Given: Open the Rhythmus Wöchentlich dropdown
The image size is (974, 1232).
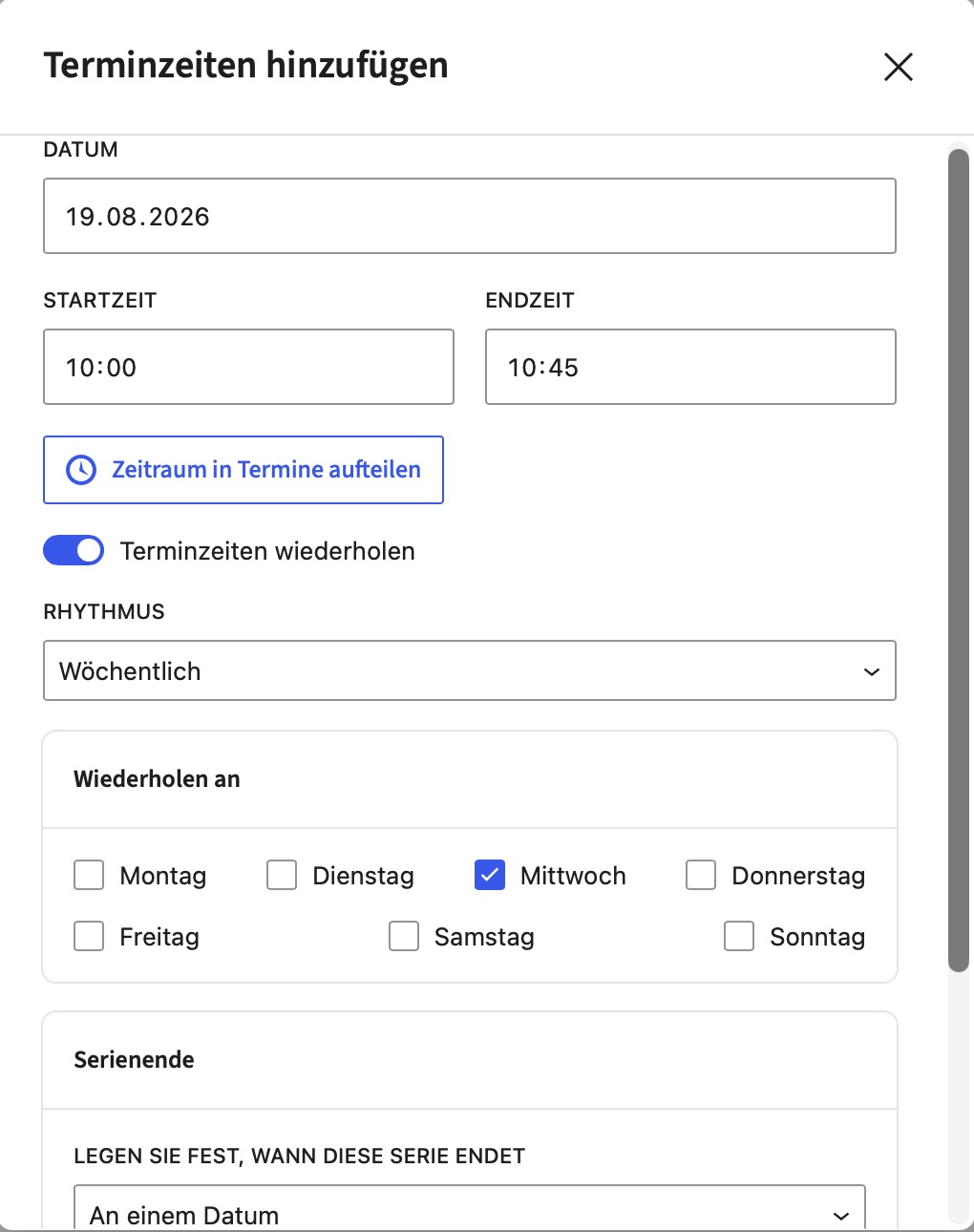Looking at the screenshot, I should pyautogui.click(x=470, y=670).
